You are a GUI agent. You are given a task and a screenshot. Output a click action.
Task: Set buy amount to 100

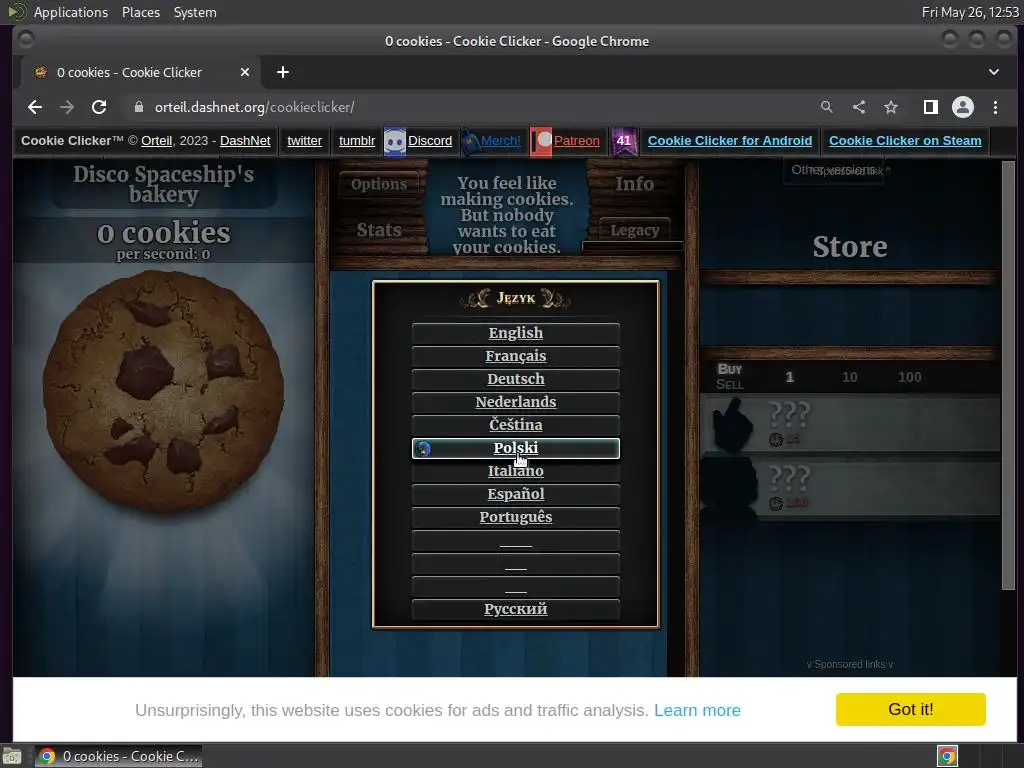point(910,377)
